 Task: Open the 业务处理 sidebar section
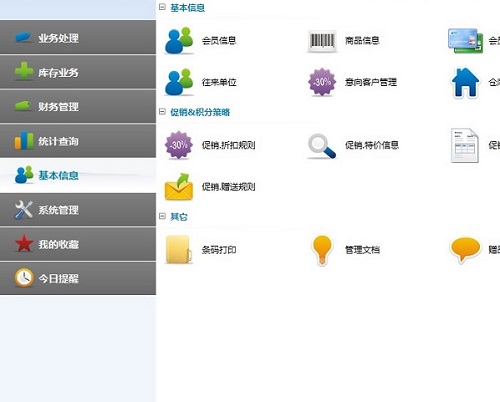pos(78,37)
